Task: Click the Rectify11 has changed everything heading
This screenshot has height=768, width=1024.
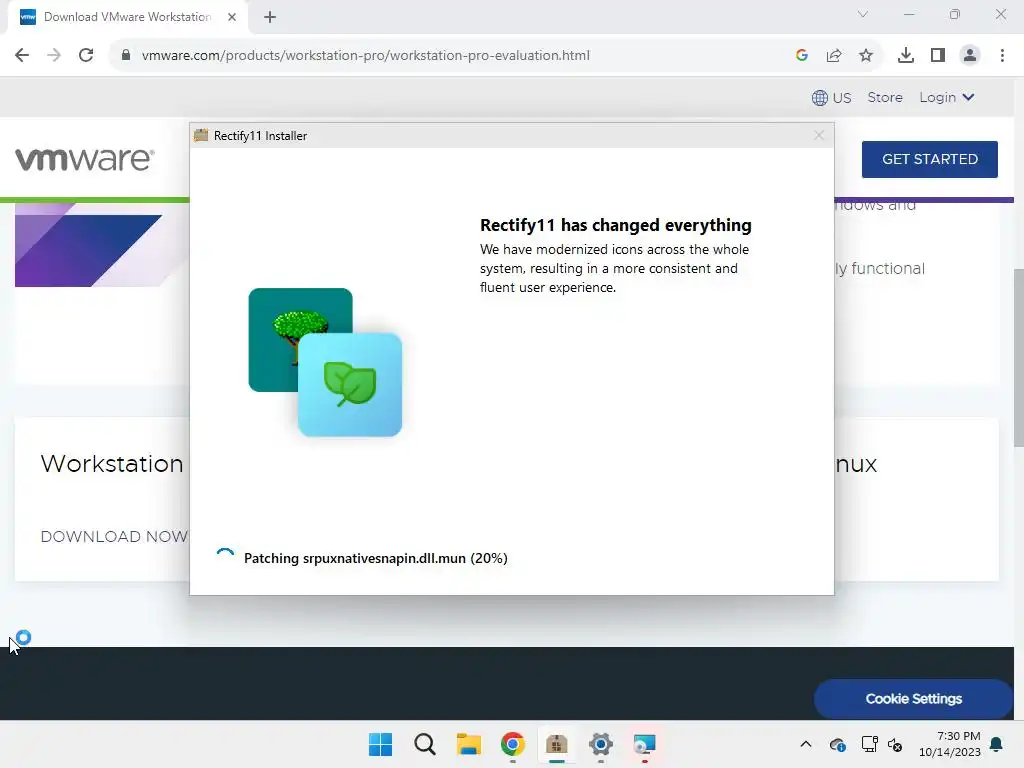Action: [616, 225]
